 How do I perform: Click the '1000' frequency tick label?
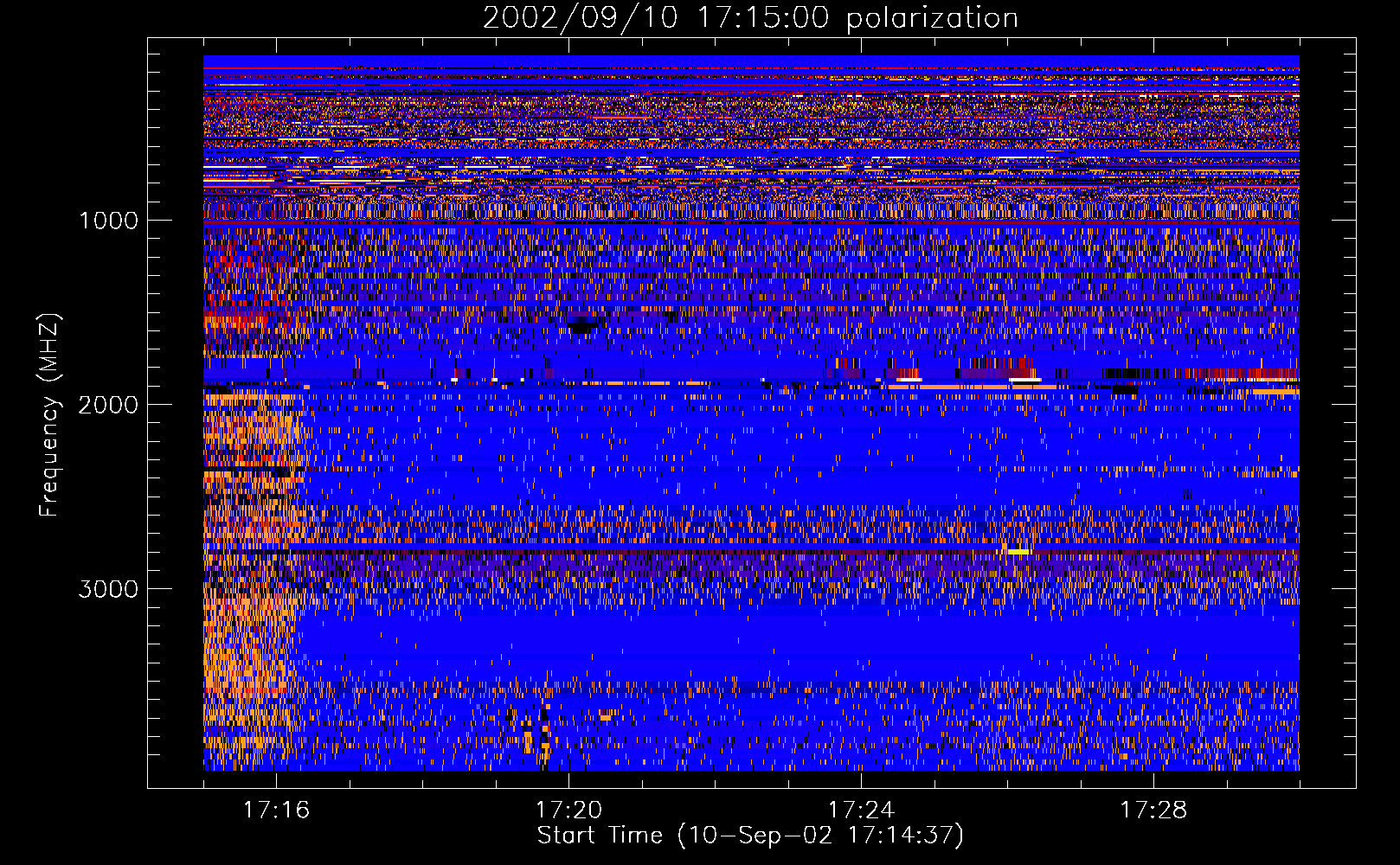[108, 221]
